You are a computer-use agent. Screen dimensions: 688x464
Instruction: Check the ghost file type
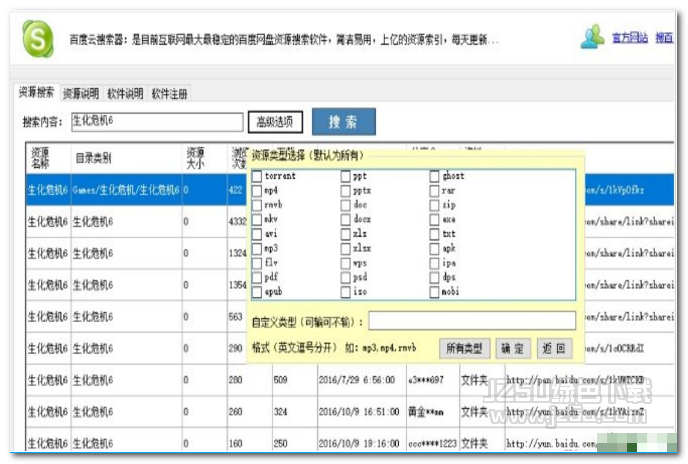[434, 176]
